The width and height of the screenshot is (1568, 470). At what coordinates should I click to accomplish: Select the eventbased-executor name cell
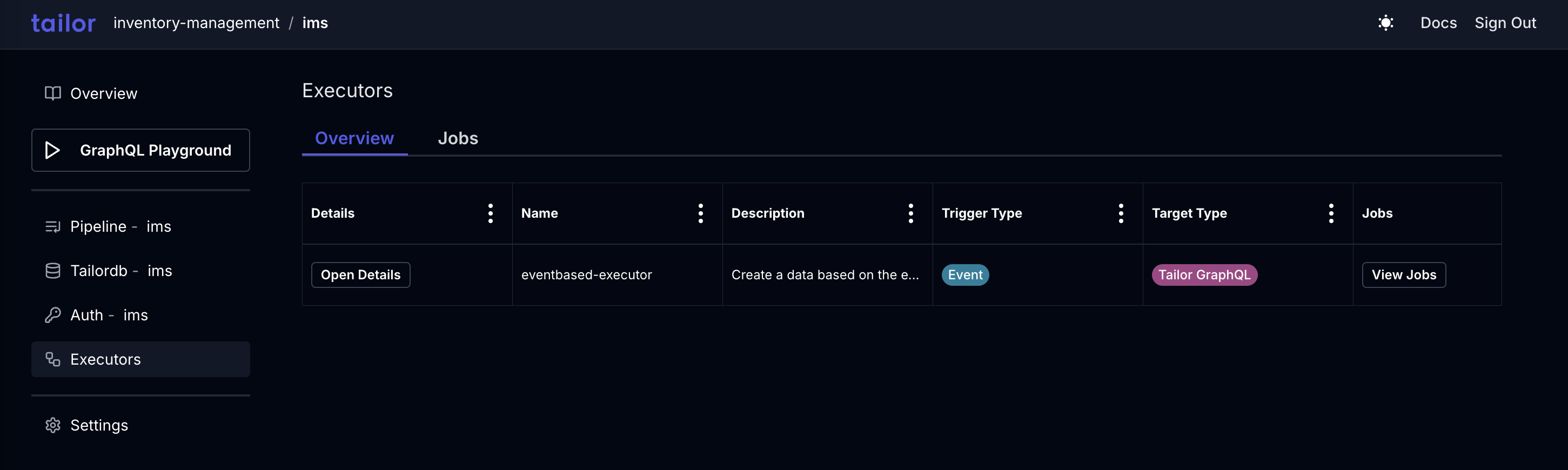pos(587,275)
